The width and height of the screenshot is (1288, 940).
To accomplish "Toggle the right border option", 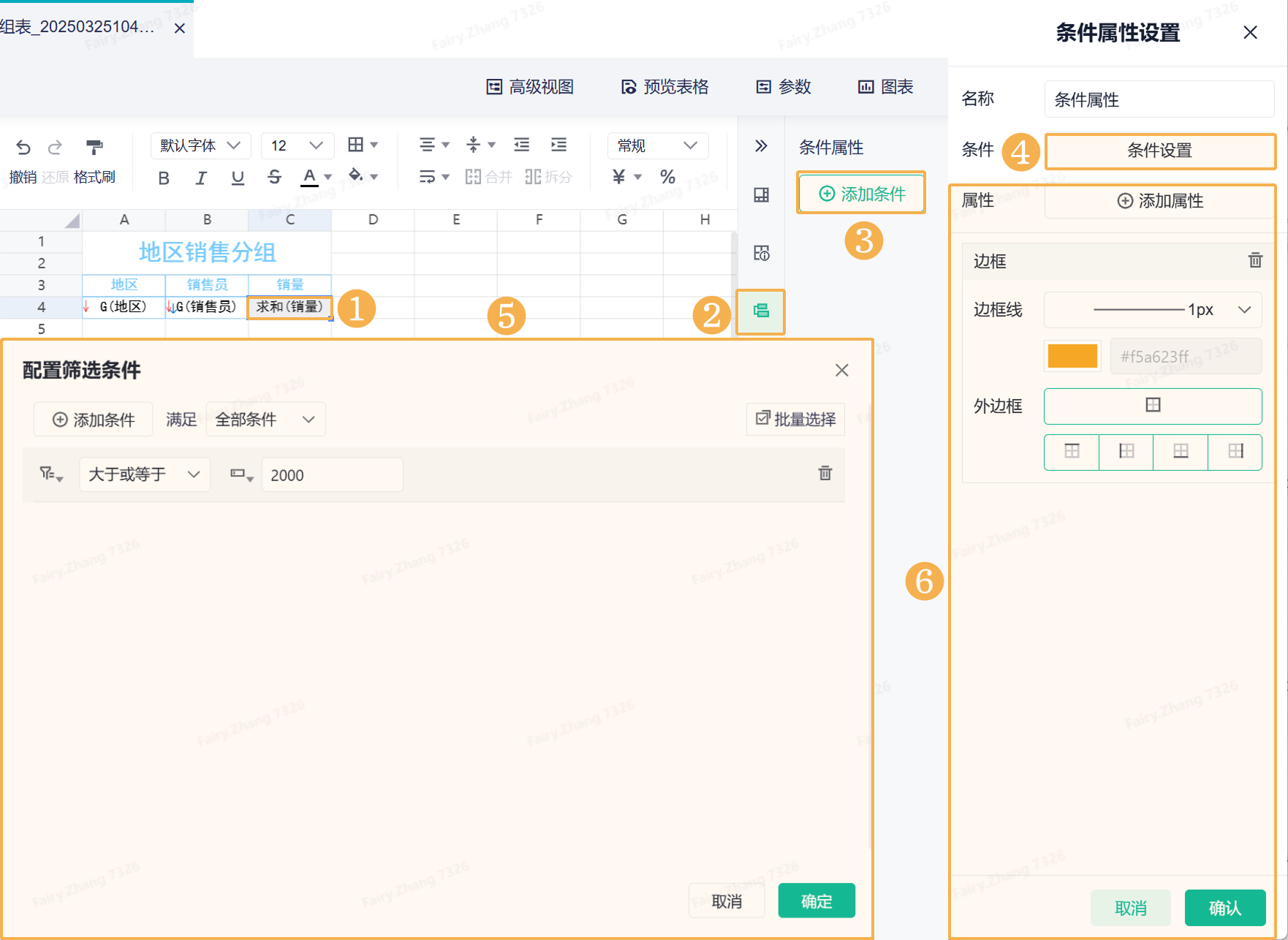I will click(1235, 452).
